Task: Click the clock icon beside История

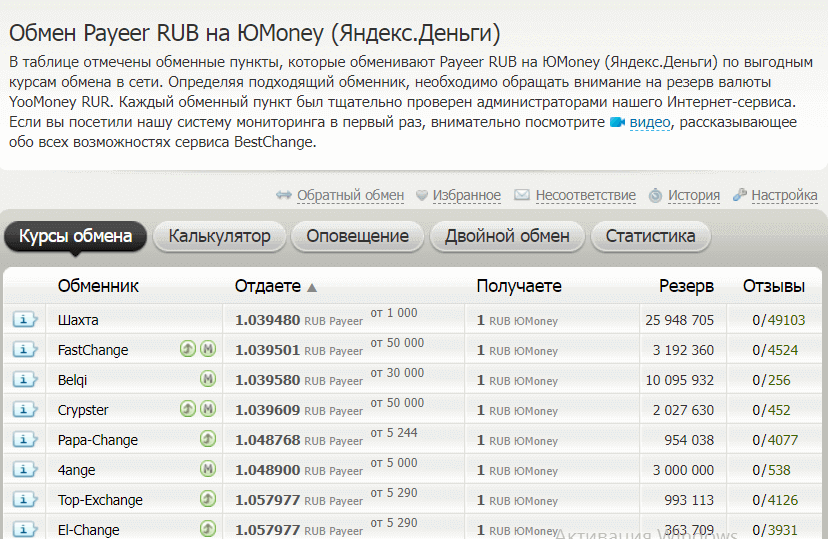Action: point(655,196)
